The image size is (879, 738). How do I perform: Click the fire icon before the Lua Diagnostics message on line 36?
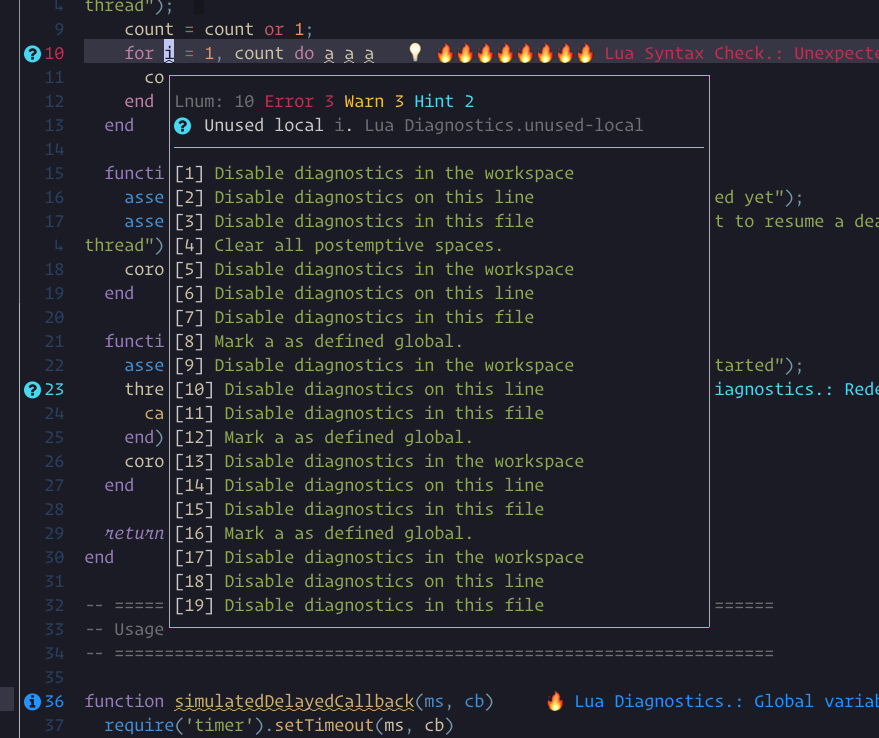[555, 701]
